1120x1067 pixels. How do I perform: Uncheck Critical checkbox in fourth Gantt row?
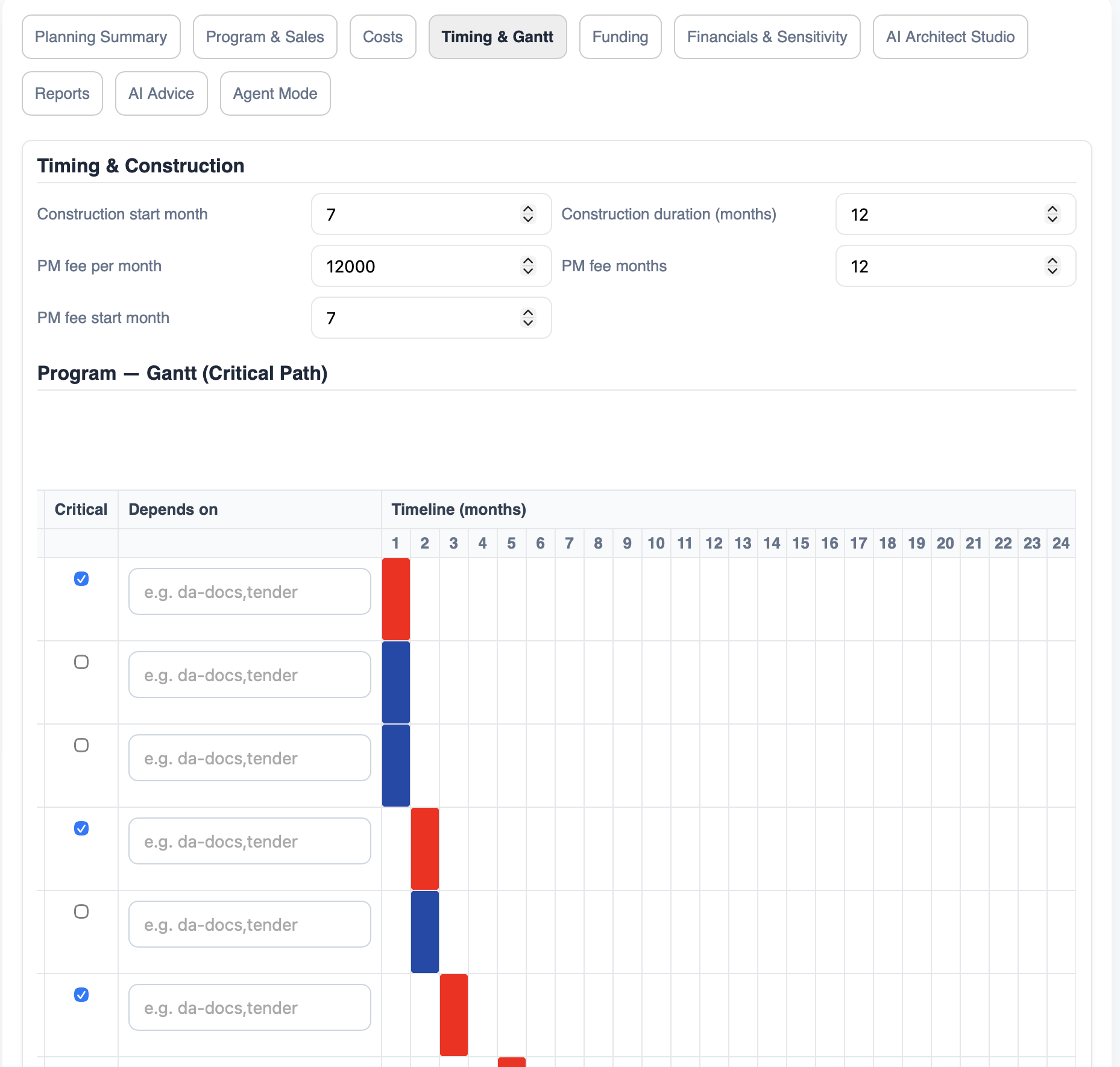coord(81,828)
